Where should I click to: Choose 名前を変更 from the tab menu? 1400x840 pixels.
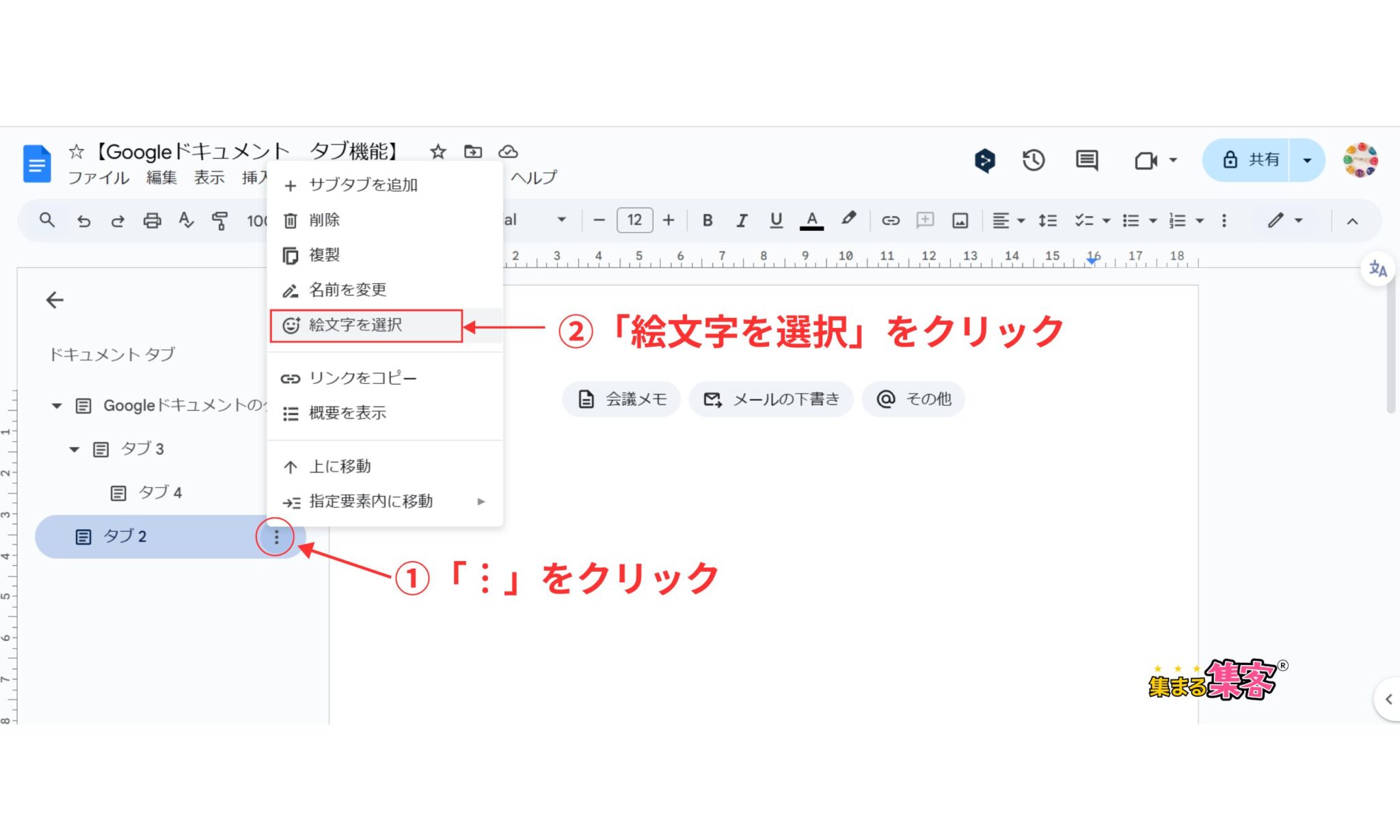(x=386, y=290)
